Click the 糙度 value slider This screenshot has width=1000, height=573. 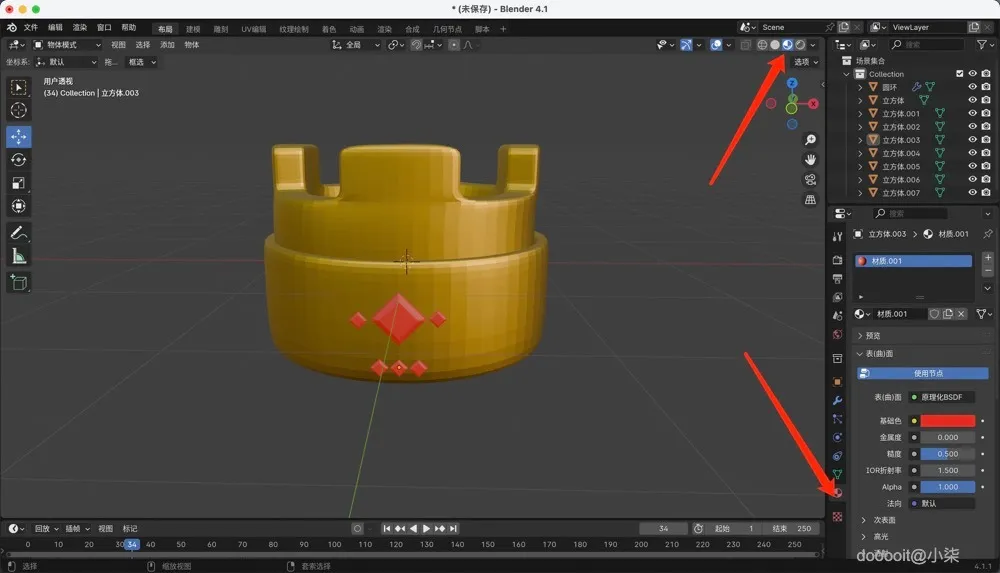pyautogui.click(x=947, y=454)
